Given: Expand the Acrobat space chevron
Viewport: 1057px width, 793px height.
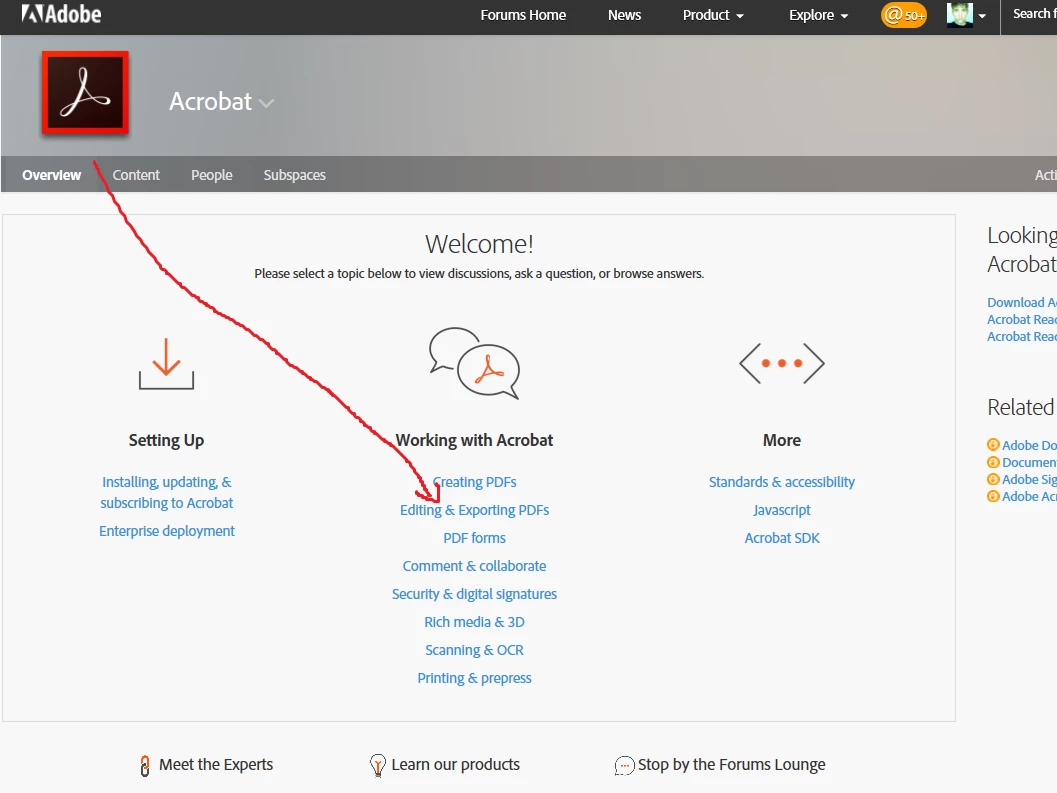Looking at the screenshot, I should [x=266, y=103].
